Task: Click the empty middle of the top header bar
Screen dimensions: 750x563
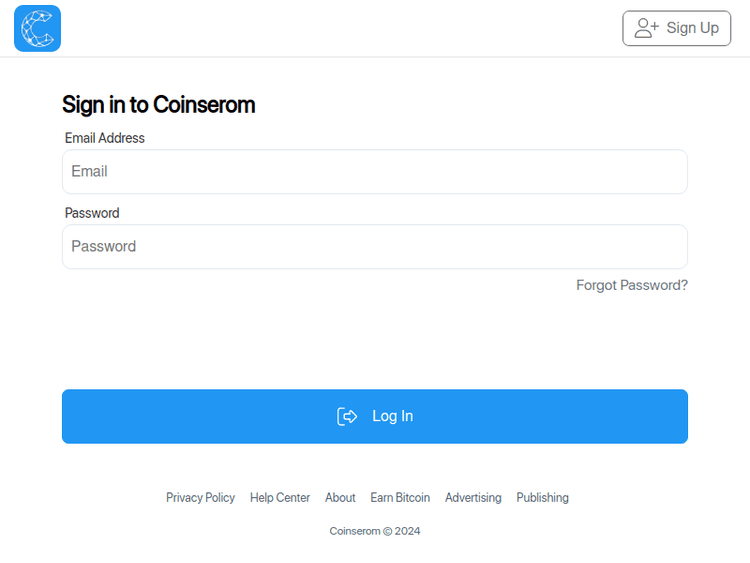Action: pyautogui.click(x=340, y=28)
